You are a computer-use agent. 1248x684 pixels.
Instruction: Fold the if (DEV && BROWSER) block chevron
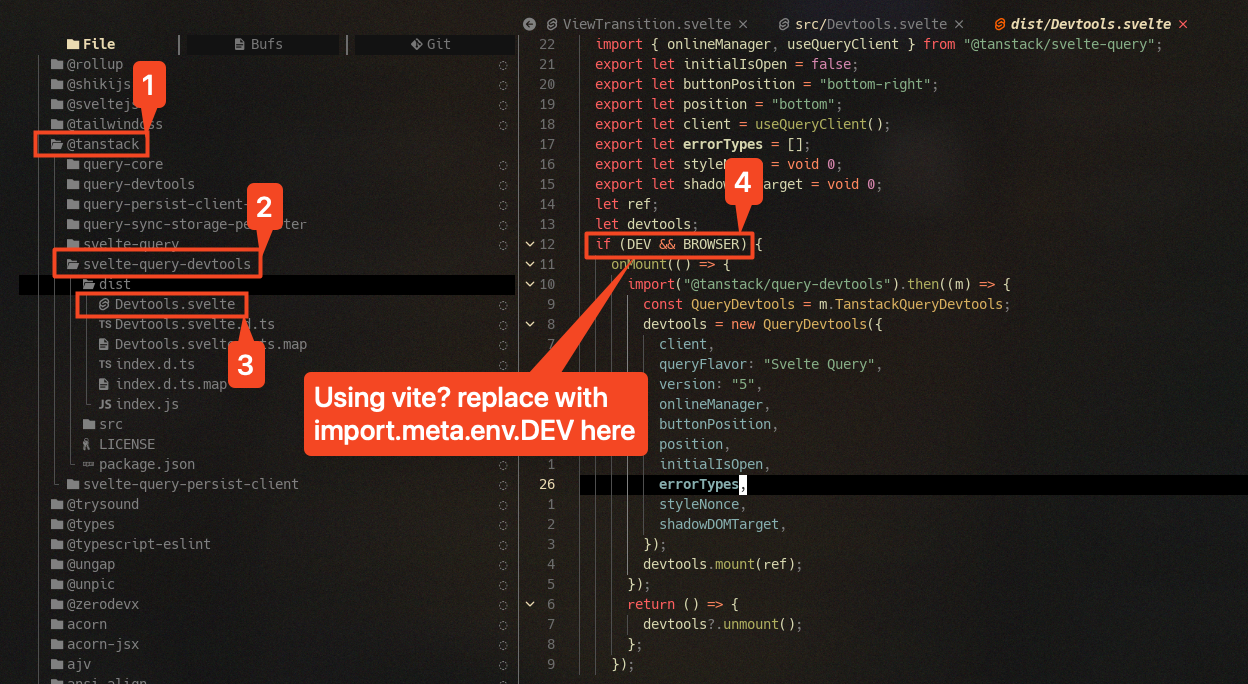click(x=530, y=244)
